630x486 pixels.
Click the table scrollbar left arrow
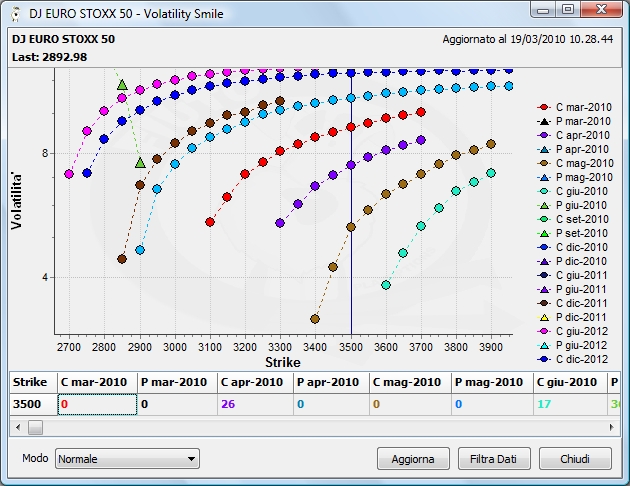(18, 427)
